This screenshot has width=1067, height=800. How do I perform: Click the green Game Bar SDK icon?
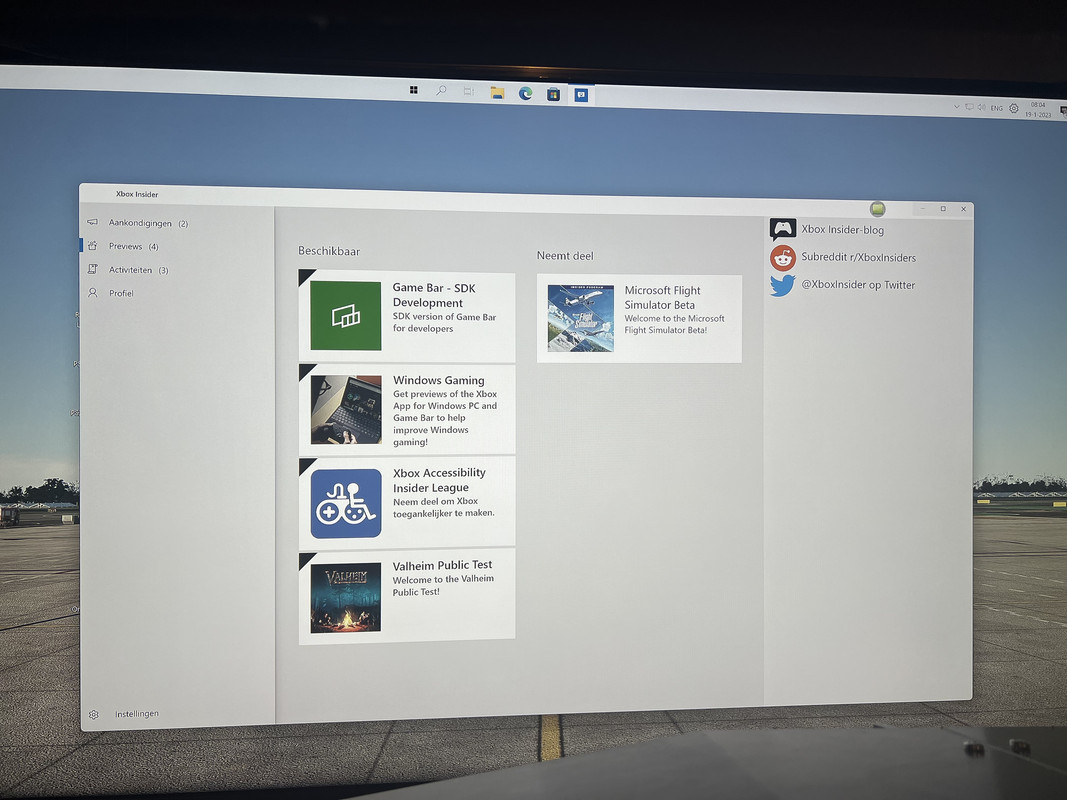click(346, 316)
